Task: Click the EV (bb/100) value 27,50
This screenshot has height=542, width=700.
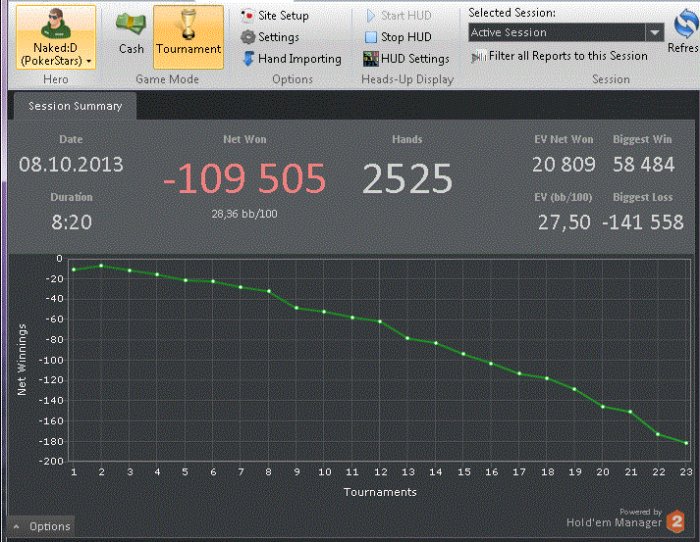Action: tap(564, 222)
